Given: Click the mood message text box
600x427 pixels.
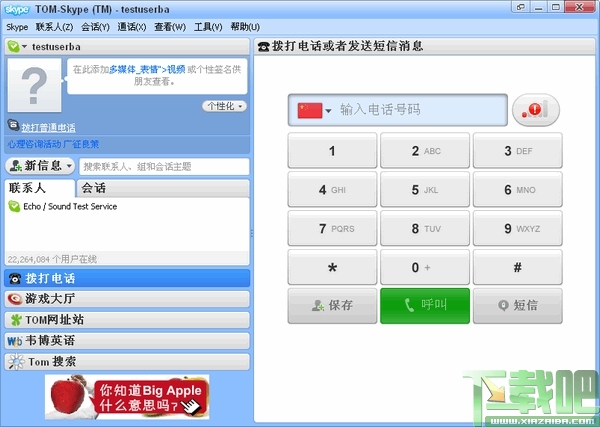Looking at the screenshot, I should pyautogui.click(x=157, y=76).
